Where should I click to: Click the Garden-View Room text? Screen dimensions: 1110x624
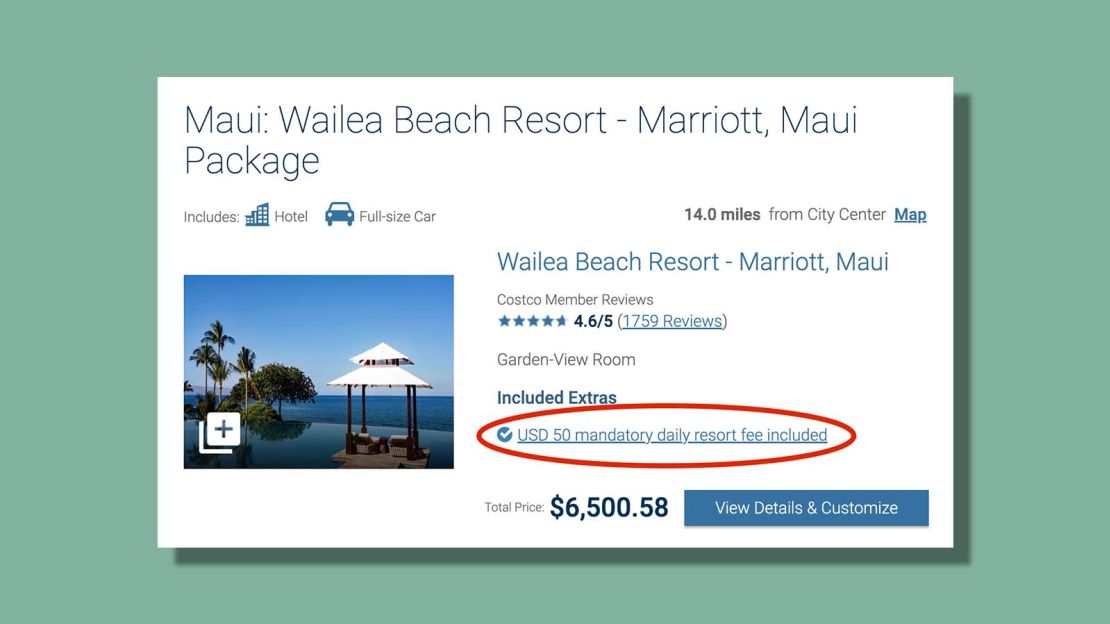[x=566, y=360]
